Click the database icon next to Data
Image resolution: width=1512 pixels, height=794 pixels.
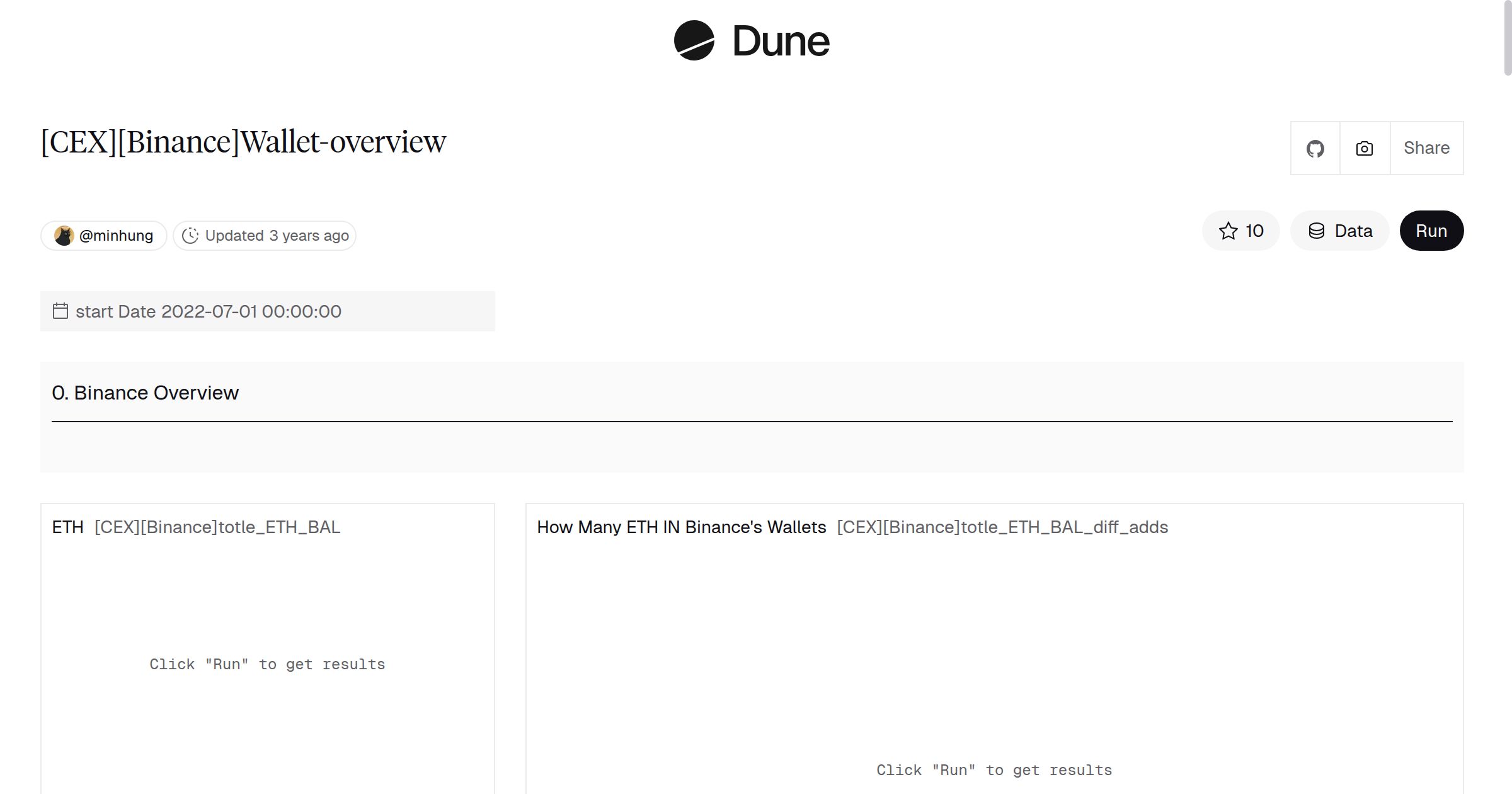tap(1317, 231)
